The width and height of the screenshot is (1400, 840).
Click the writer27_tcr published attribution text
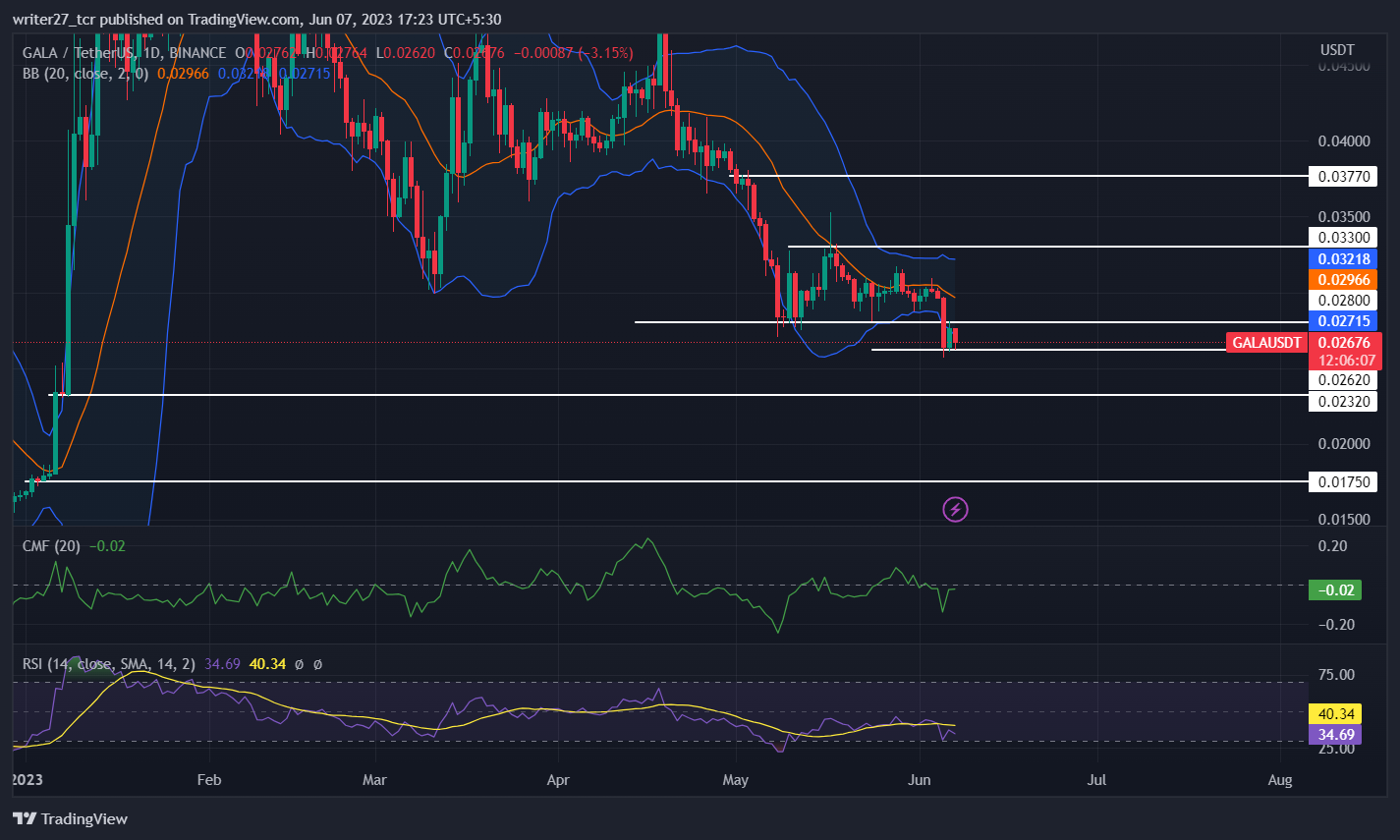click(x=257, y=19)
